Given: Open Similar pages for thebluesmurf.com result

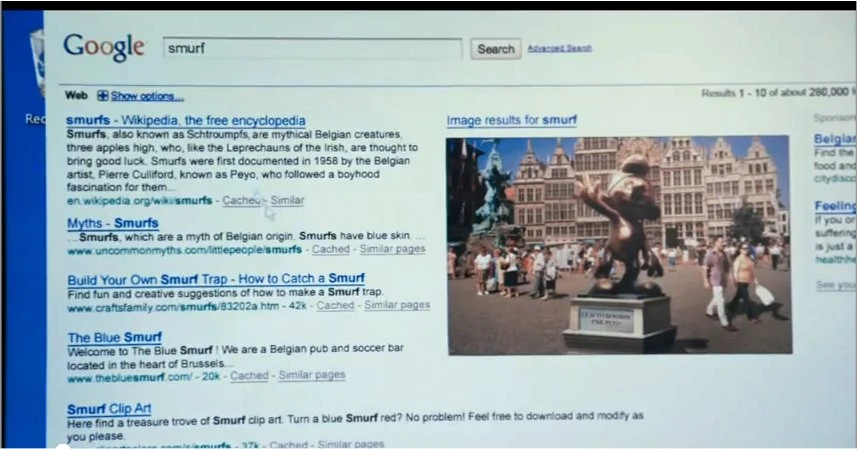Looking at the screenshot, I should [312, 375].
